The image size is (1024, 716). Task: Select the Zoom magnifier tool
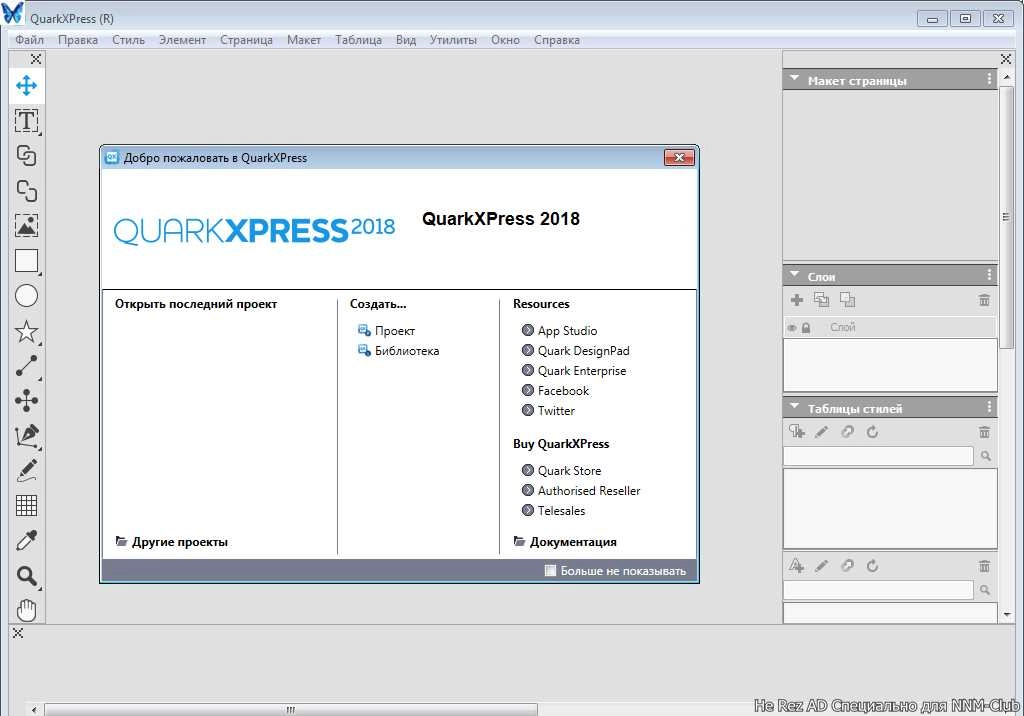pyautogui.click(x=26, y=576)
